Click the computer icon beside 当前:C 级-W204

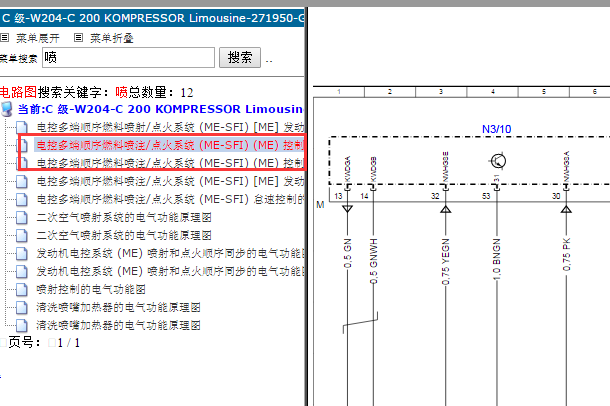(x=7, y=109)
